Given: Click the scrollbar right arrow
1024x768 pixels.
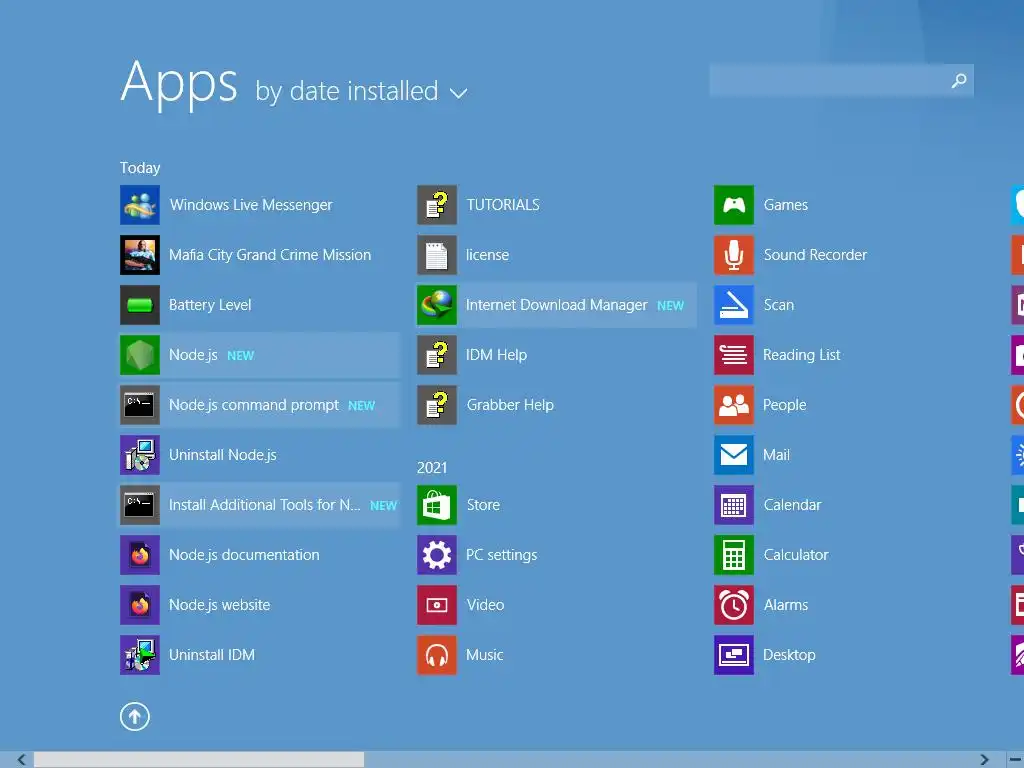Looking at the screenshot, I should [x=985, y=760].
